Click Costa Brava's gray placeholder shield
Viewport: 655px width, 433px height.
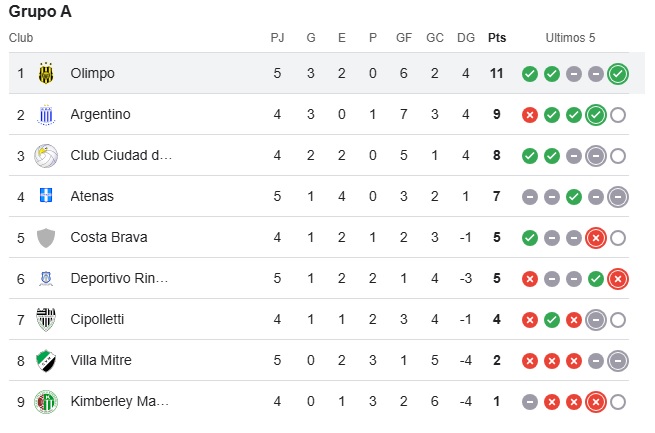coord(46,238)
